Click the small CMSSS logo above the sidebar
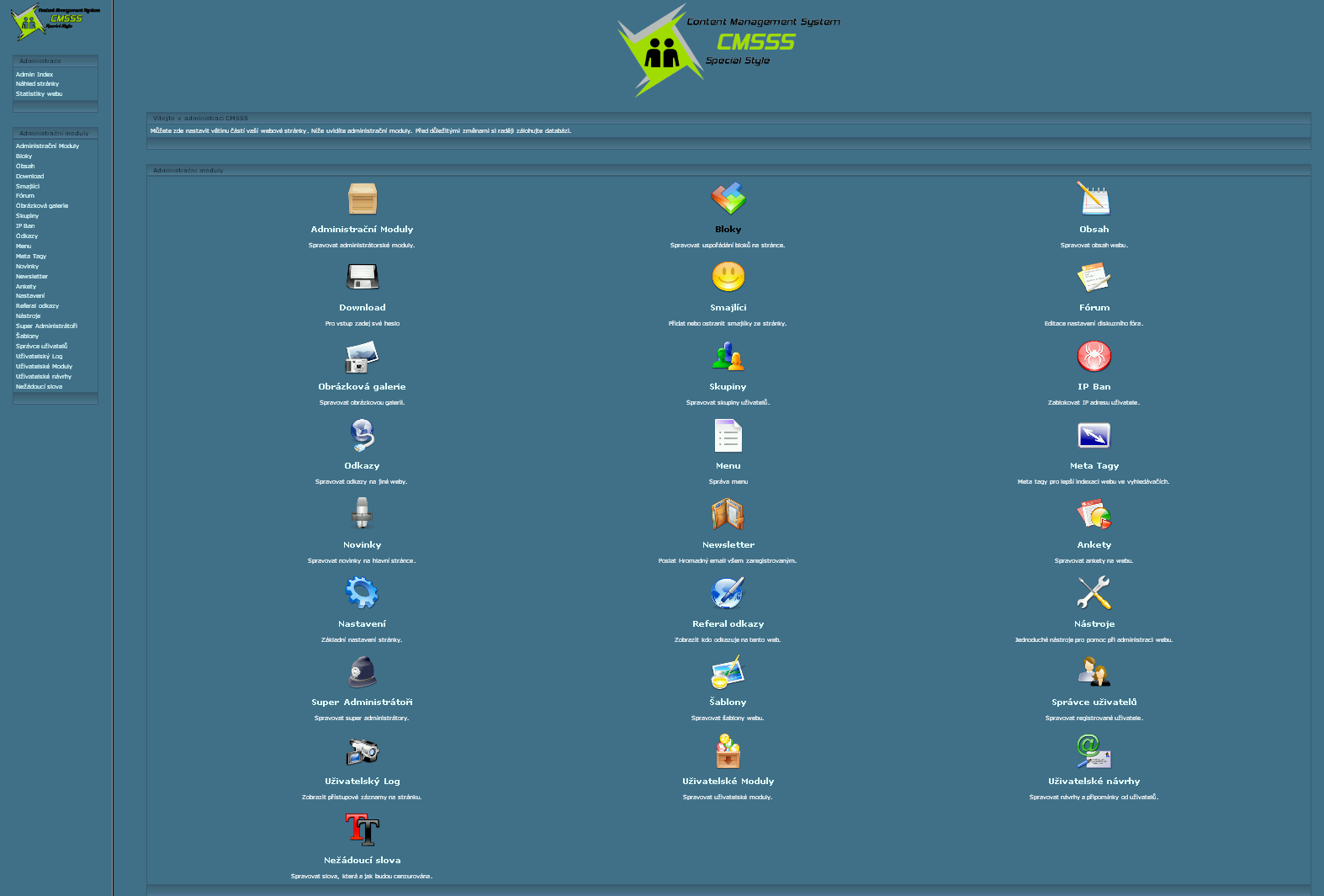Screen dimensions: 1324x896 click(56, 22)
